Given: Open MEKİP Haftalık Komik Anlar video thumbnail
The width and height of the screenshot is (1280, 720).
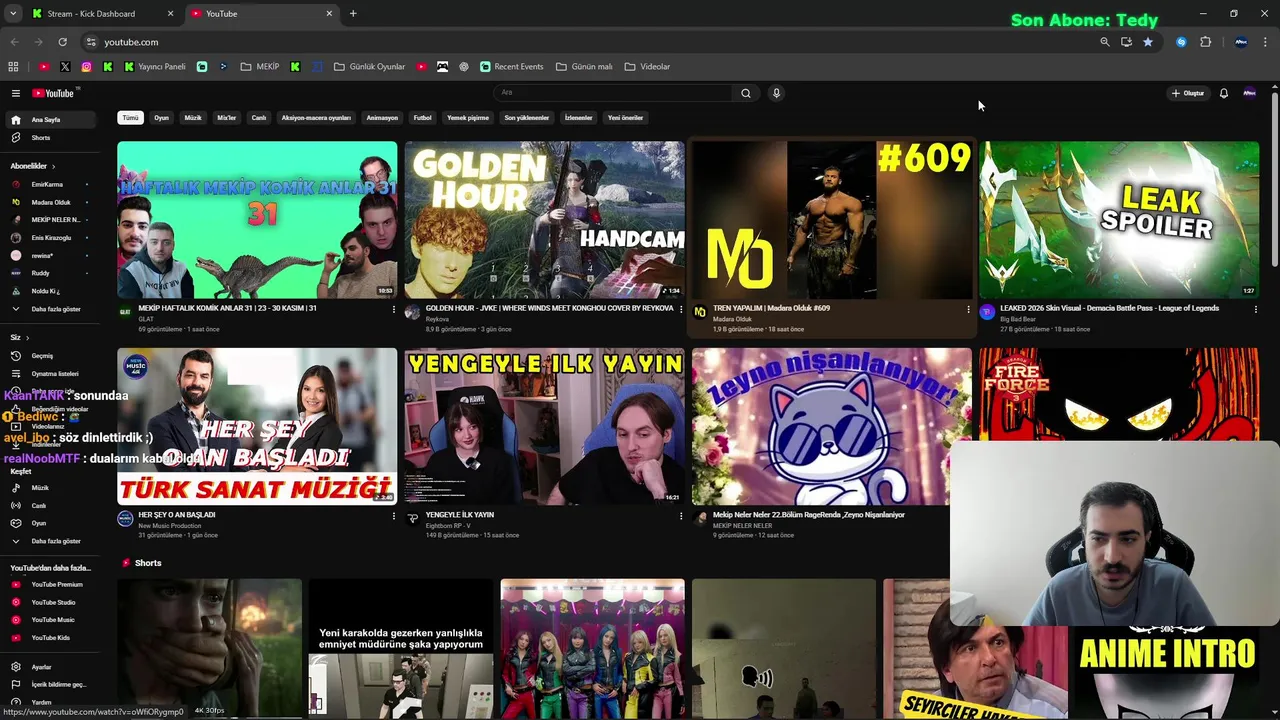Looking at the screenshot, I should [x=257, y=220].
